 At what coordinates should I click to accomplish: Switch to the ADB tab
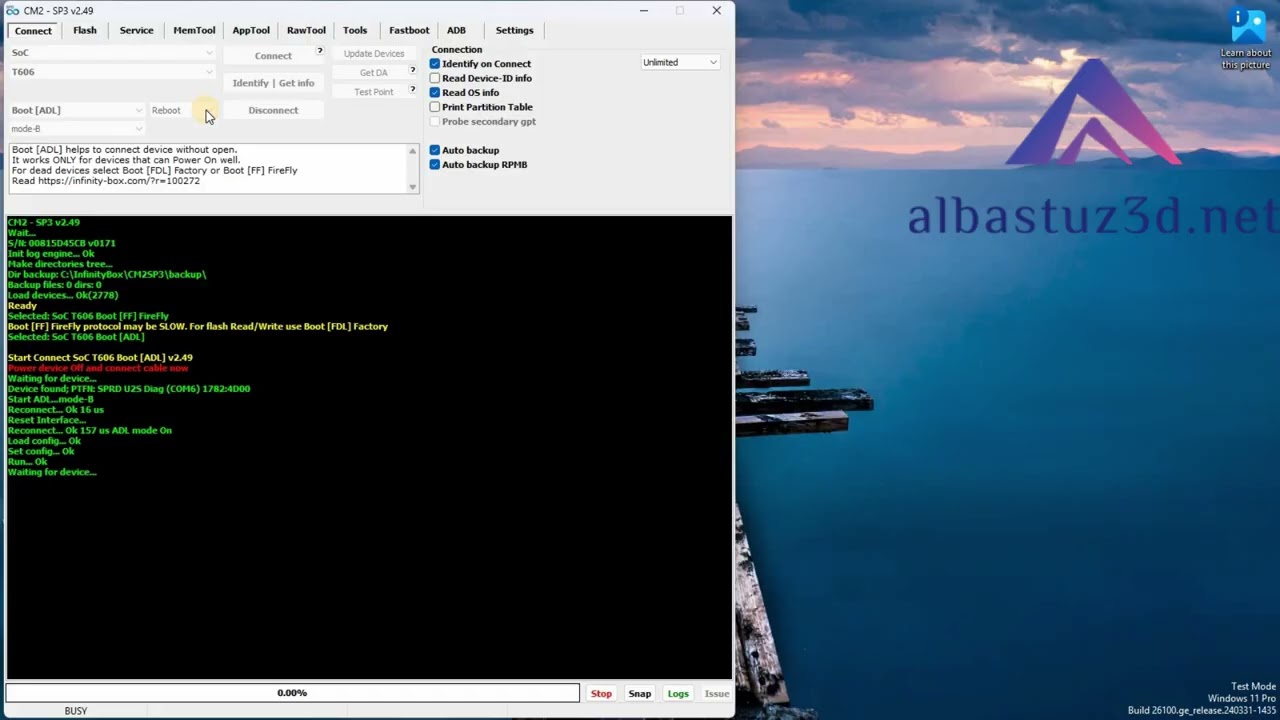point(456,30)
